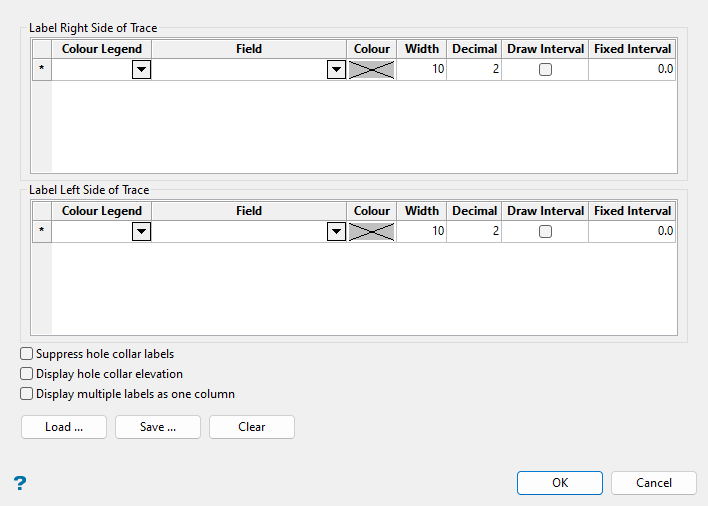
Task: Open Colour Legend dropdown in Right Side table
Action: [141, 70]
